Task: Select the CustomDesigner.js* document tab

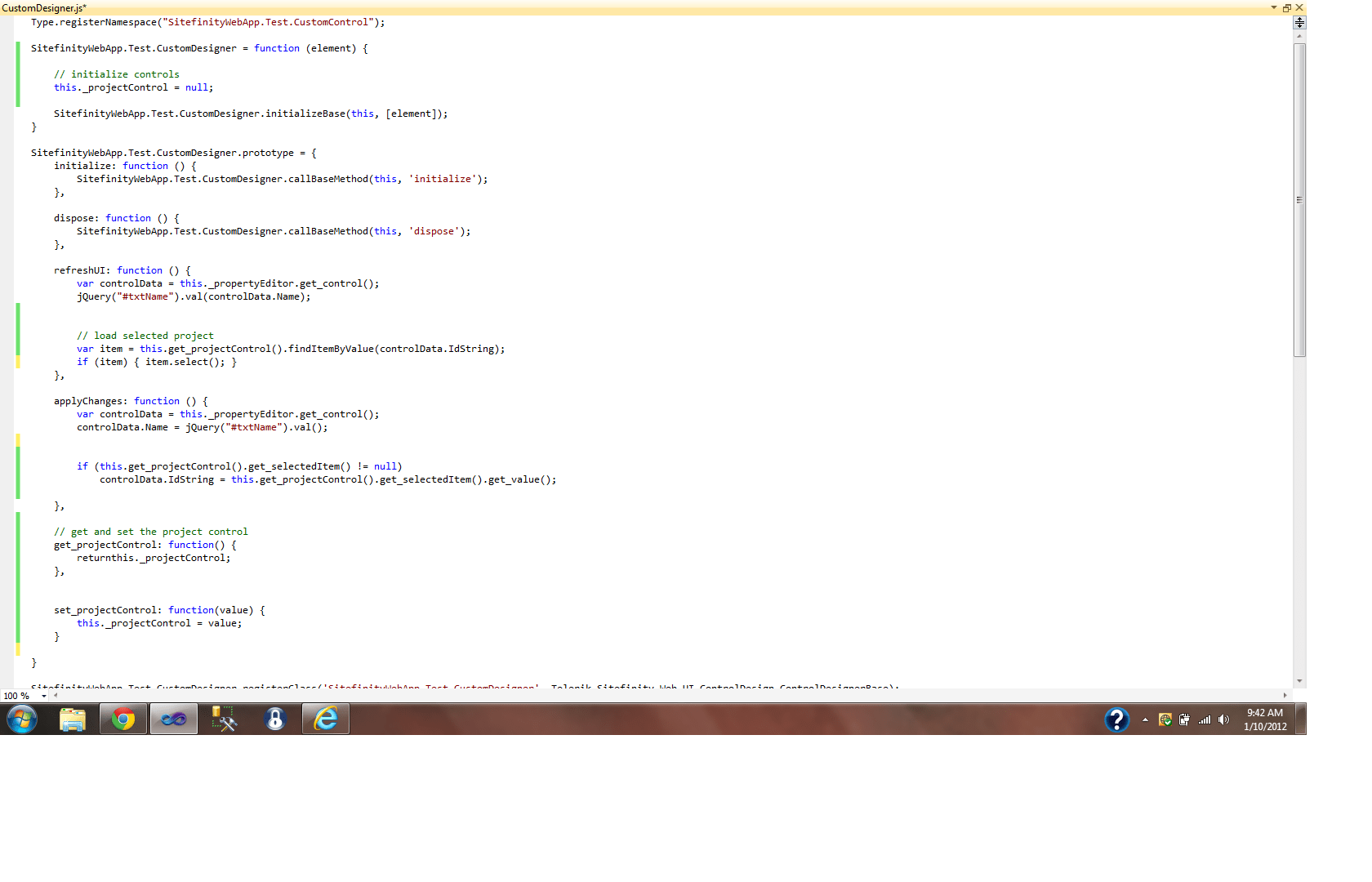Action: click(x=44, y=7)
